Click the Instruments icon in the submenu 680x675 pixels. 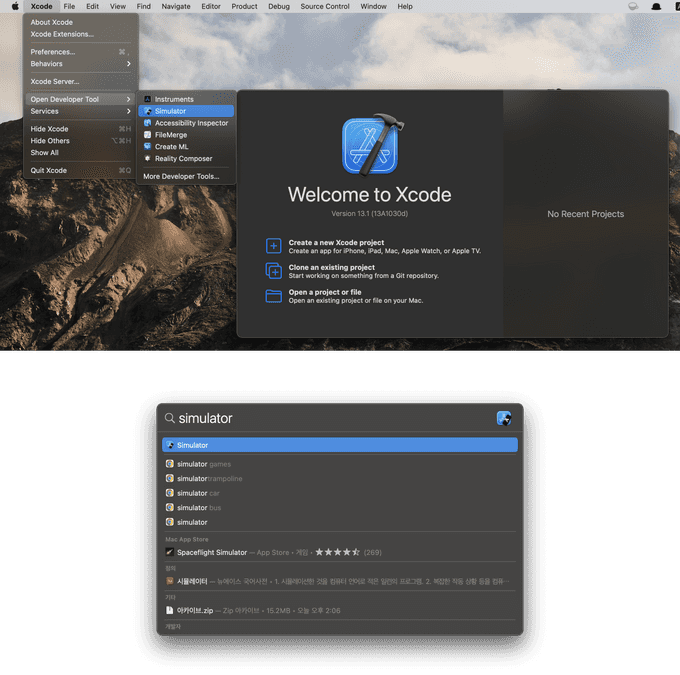pyautogui.click(x=147, y=99)
